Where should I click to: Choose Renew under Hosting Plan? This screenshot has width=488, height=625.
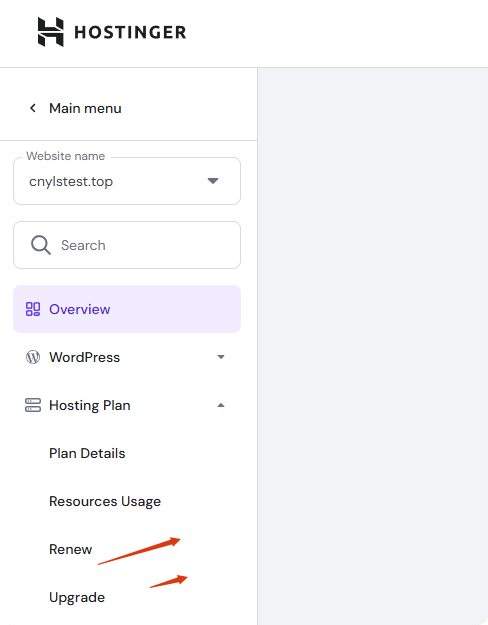coord(71,549)
